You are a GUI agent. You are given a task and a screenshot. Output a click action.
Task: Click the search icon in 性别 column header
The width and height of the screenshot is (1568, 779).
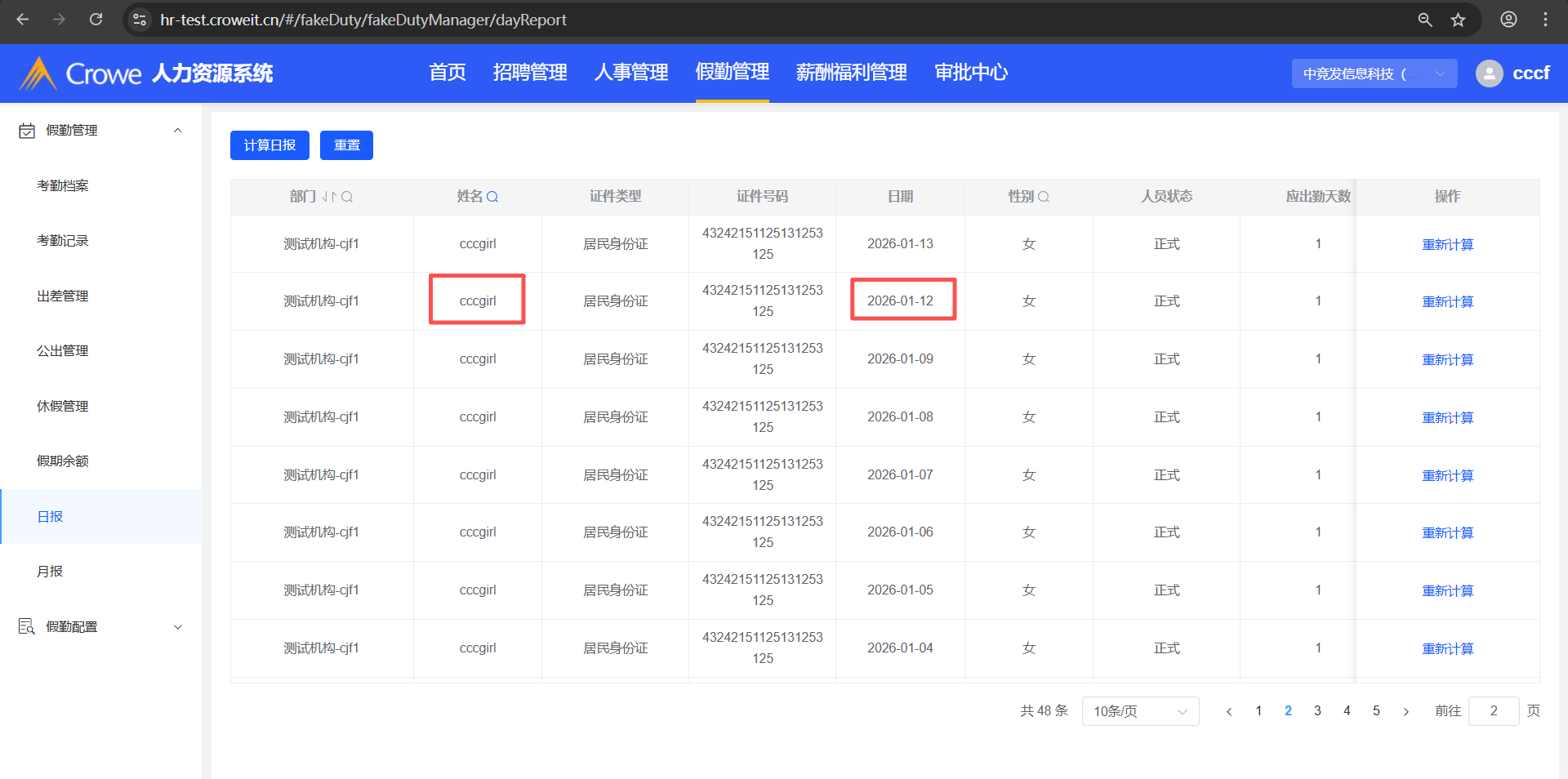[x=1044, y=197]
